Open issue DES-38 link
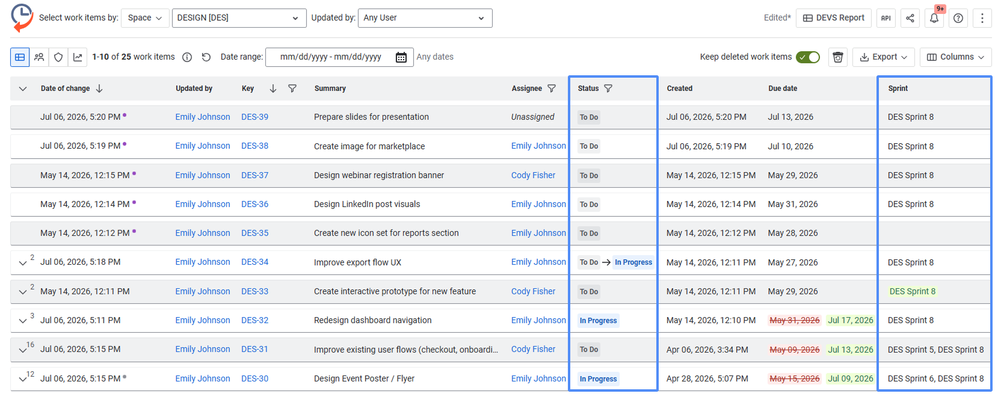 [255, 146]
